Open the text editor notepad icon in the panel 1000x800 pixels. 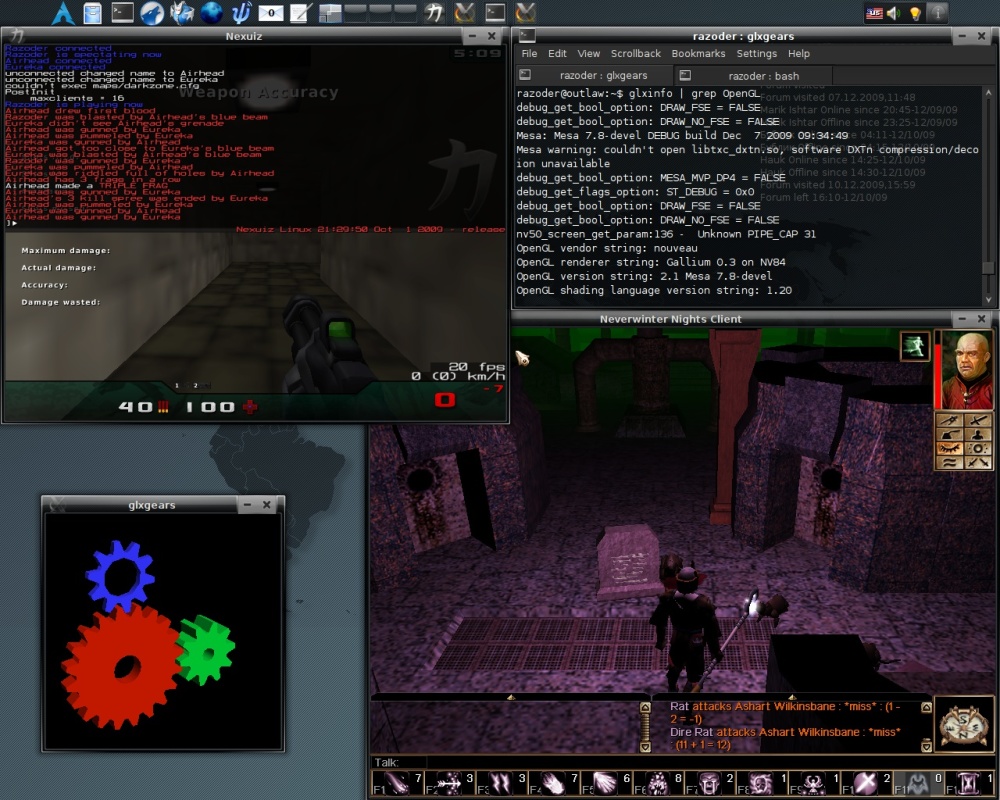pos(300,13)
